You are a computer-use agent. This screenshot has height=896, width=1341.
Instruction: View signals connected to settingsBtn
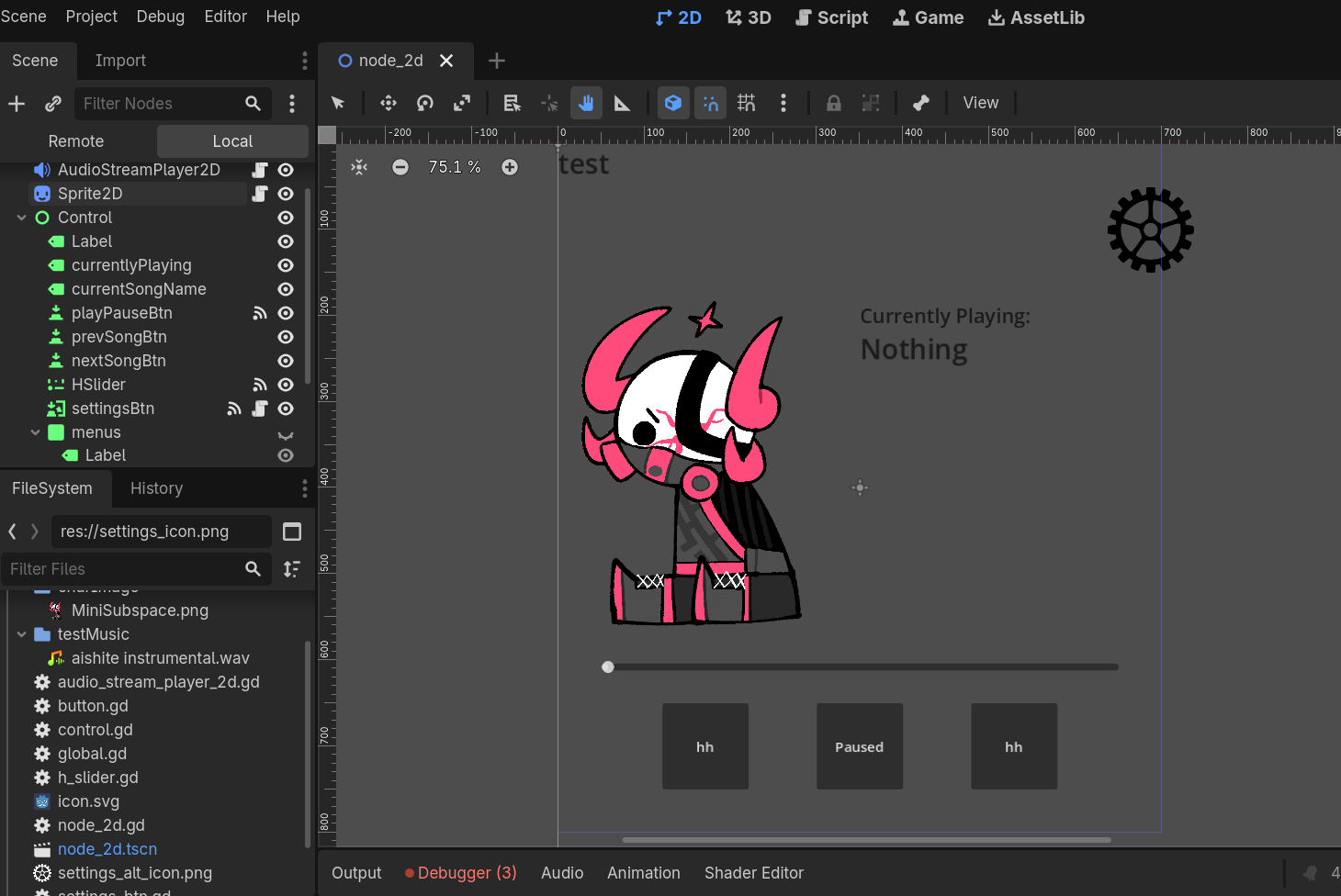coord(234,409)
